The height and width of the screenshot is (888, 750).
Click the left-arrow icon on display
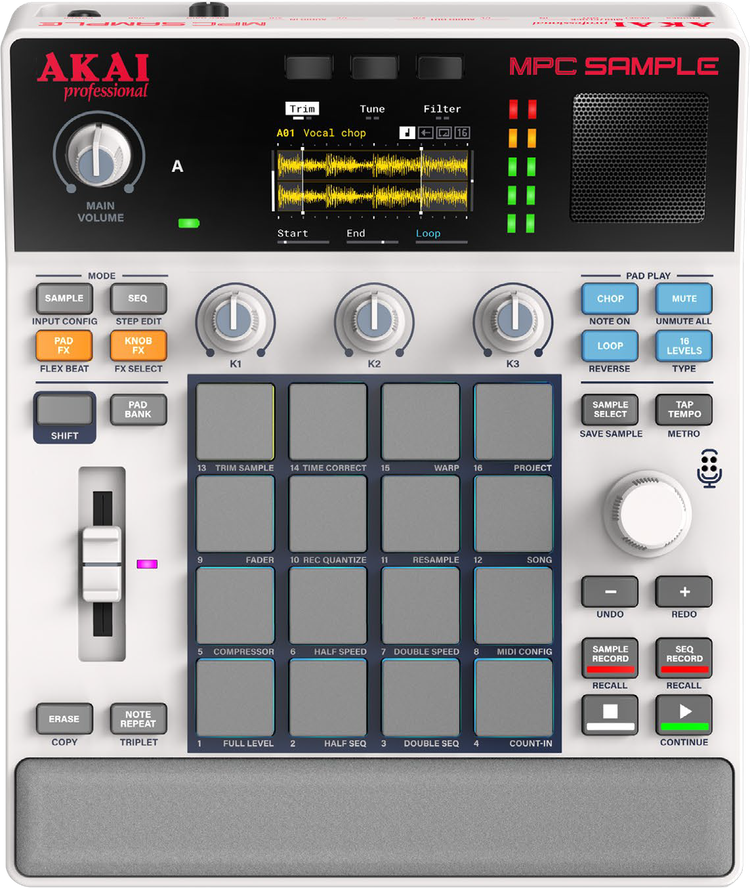click(x=425, y=133)
